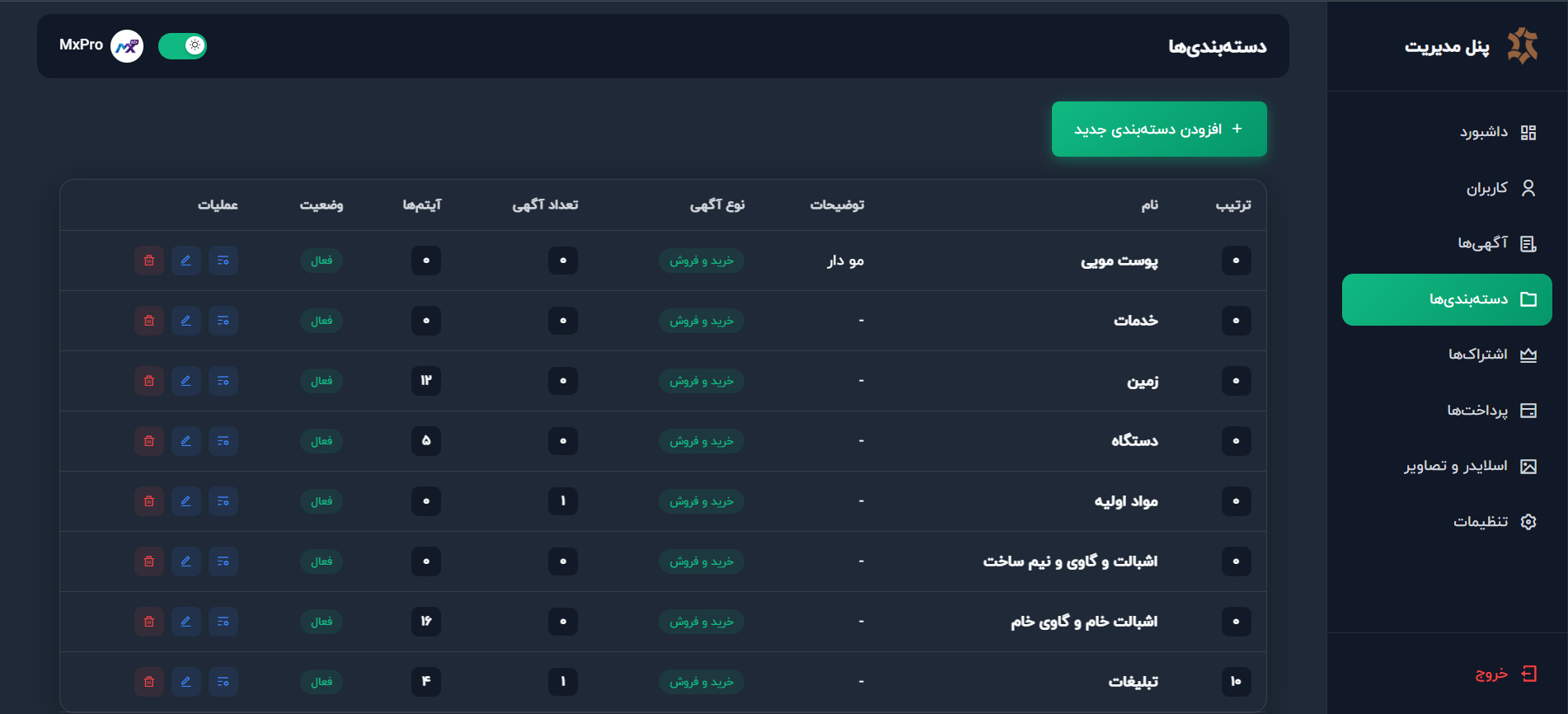Open تنظیمات in the sidebar
This screenshot has height=714, width=1568.
(1448, 522)
